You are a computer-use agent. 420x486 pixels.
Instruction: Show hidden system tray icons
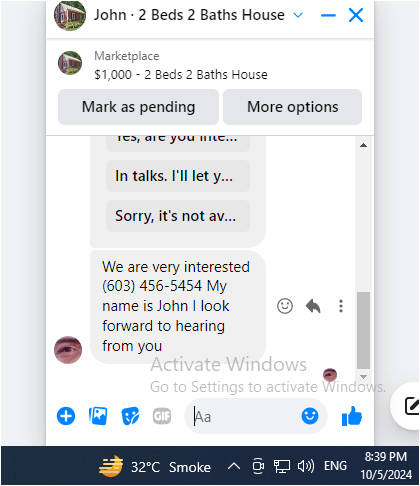[234, 466]
